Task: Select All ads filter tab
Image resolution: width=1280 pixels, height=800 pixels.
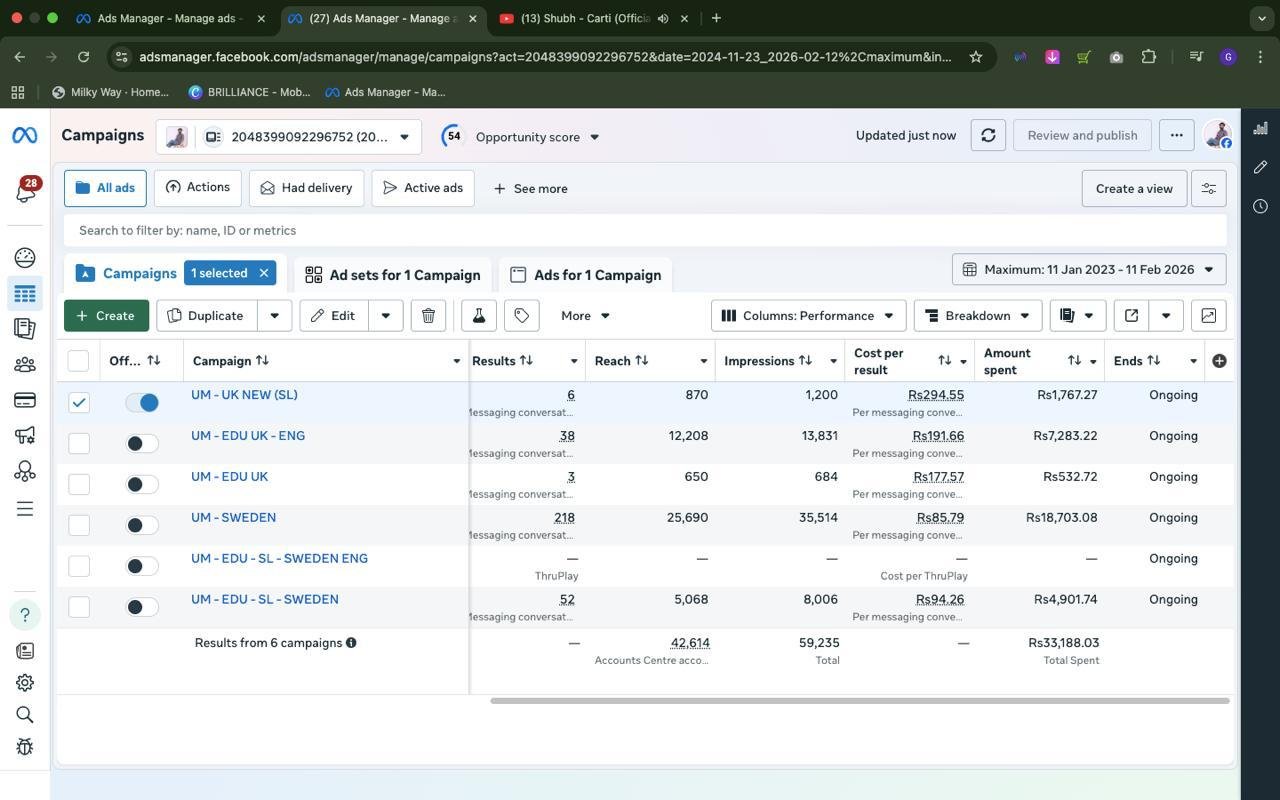Action: point(105,188)
